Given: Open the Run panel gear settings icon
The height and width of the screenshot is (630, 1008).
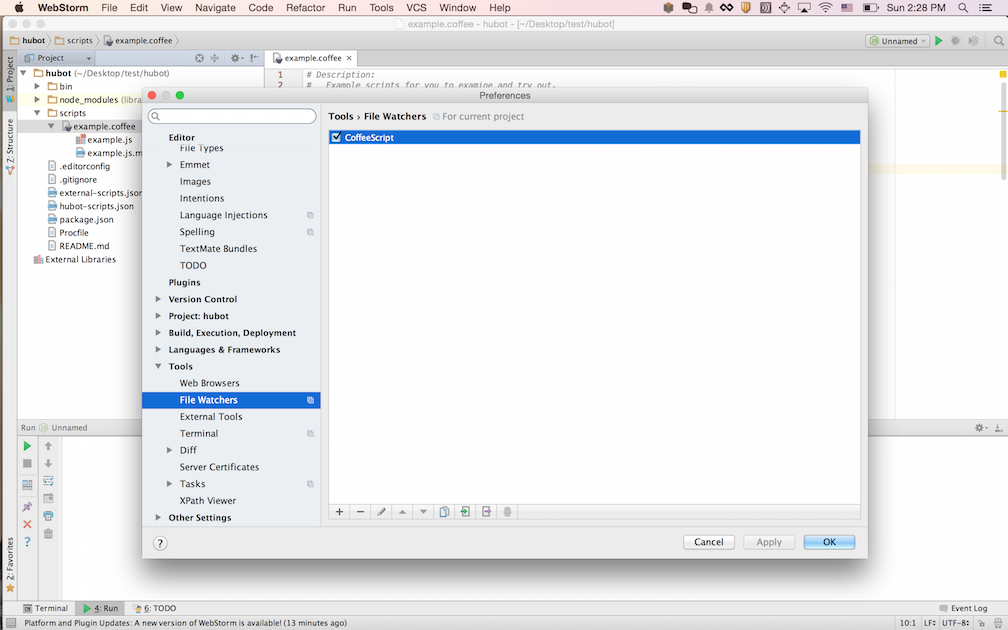Looking at the screenshot, I should coord(980,428).
